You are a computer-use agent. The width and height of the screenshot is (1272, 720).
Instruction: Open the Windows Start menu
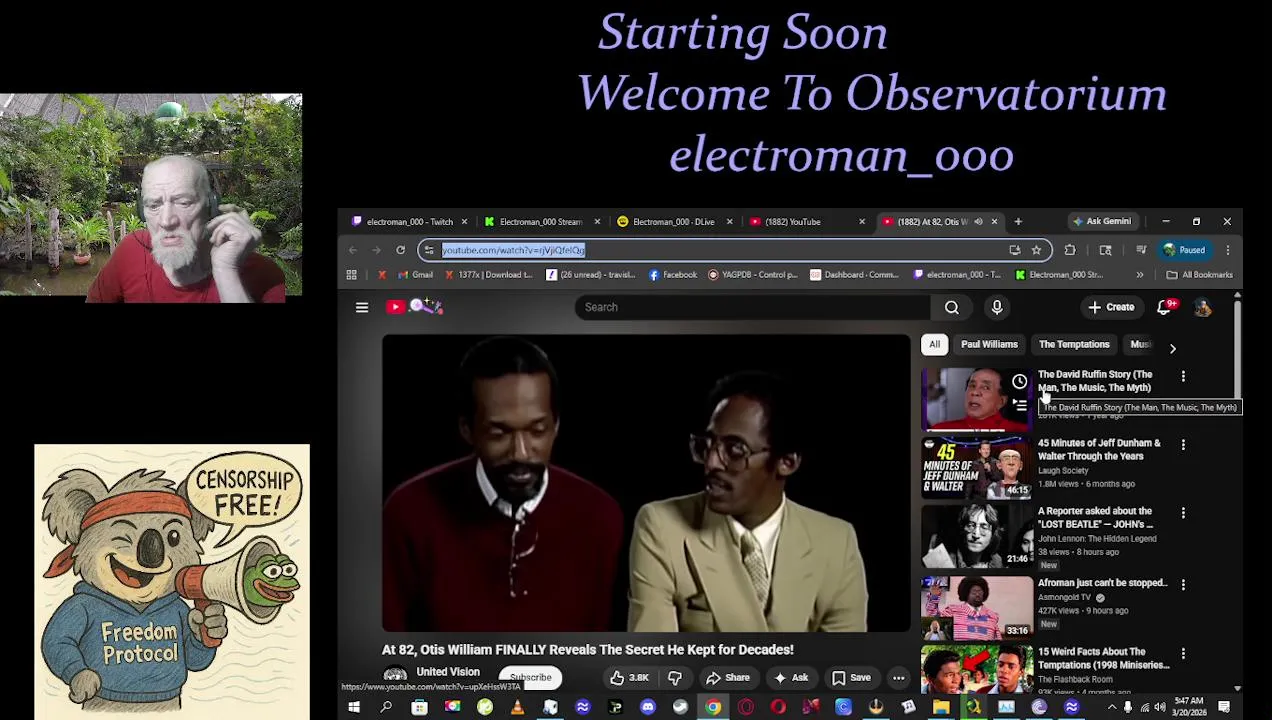(354, 708)
